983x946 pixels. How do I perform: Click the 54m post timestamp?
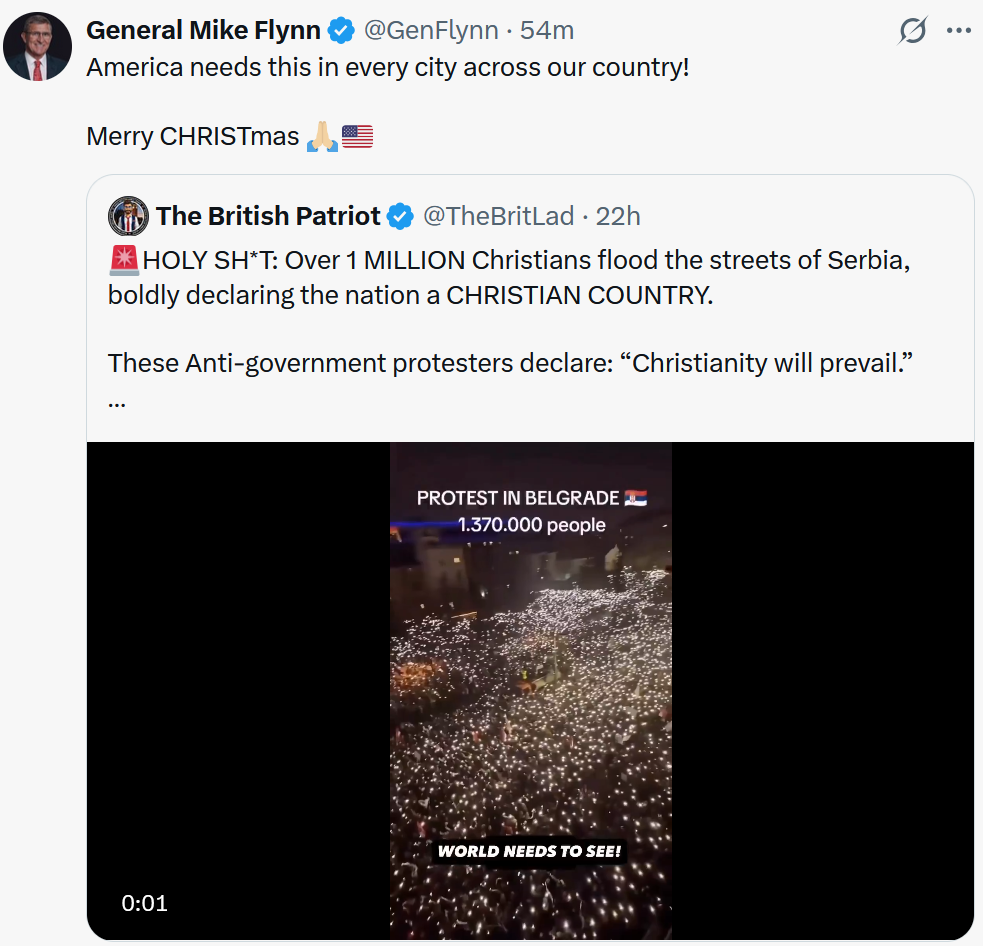(x=547, y=31)
